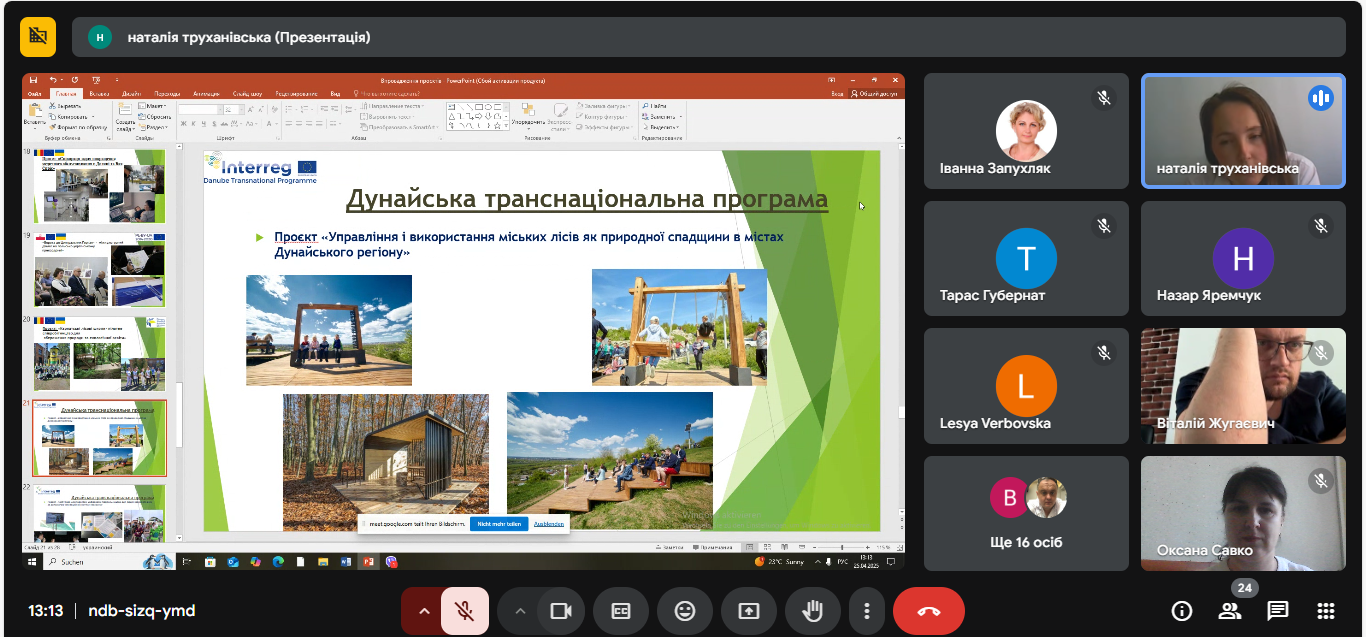Image resolution: width=1366 pixels, height=637 pixels.
Task: Click the "Ausblenden" hide link
Action: click(549, 523)
